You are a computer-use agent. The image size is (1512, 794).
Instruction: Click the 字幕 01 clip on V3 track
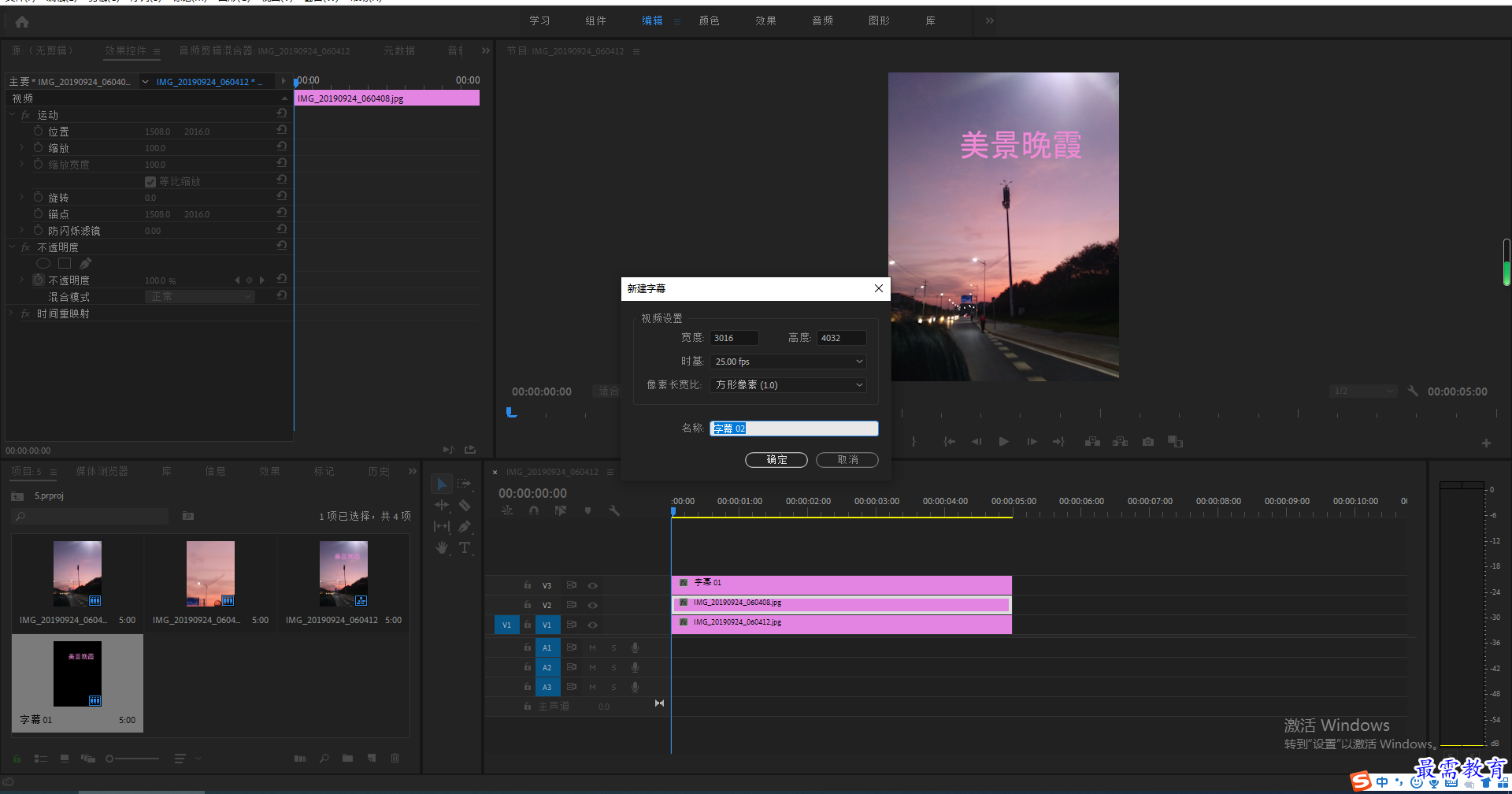click(x=841, y=584)
